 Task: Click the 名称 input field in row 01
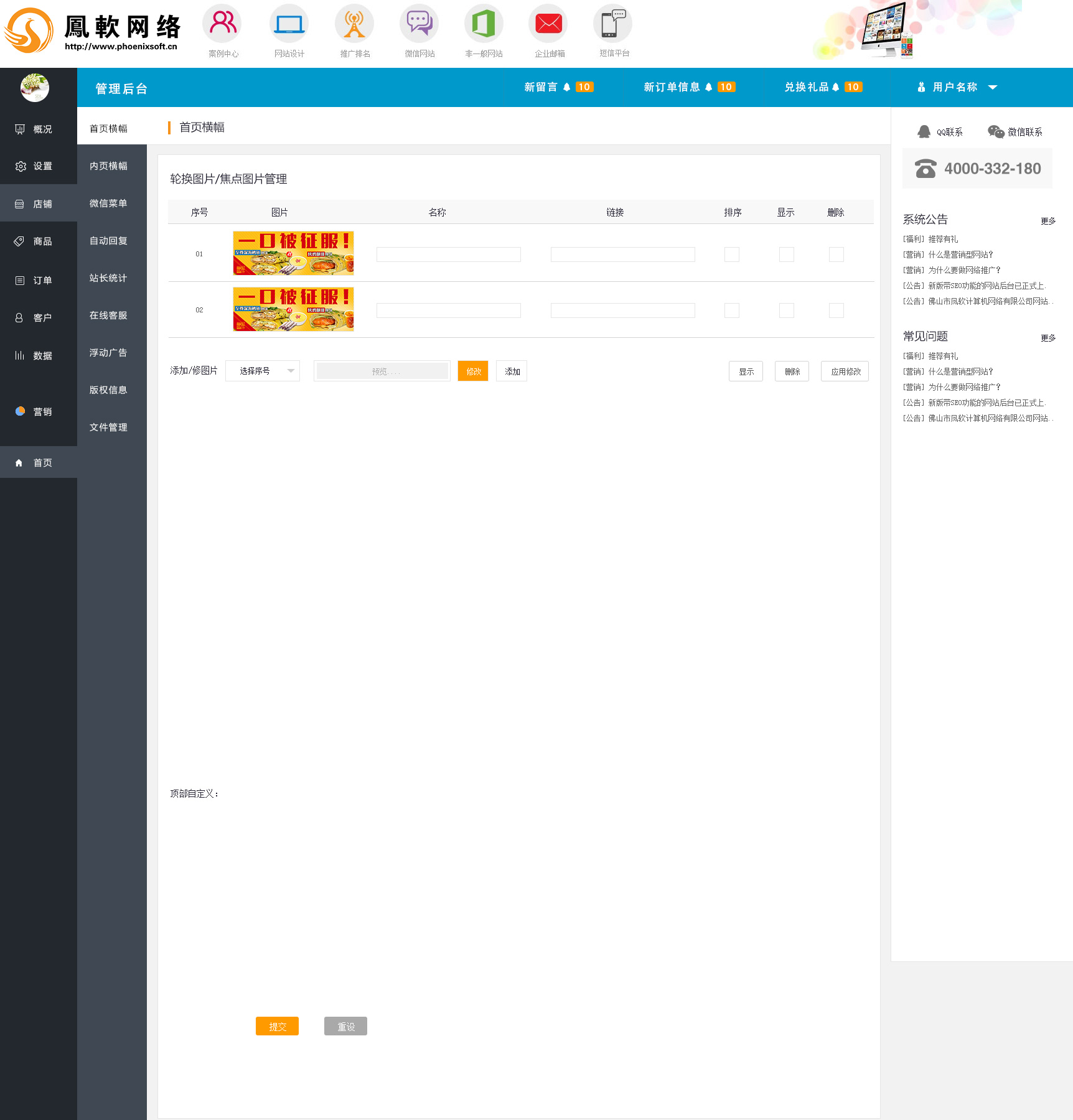tap(448, 254)
